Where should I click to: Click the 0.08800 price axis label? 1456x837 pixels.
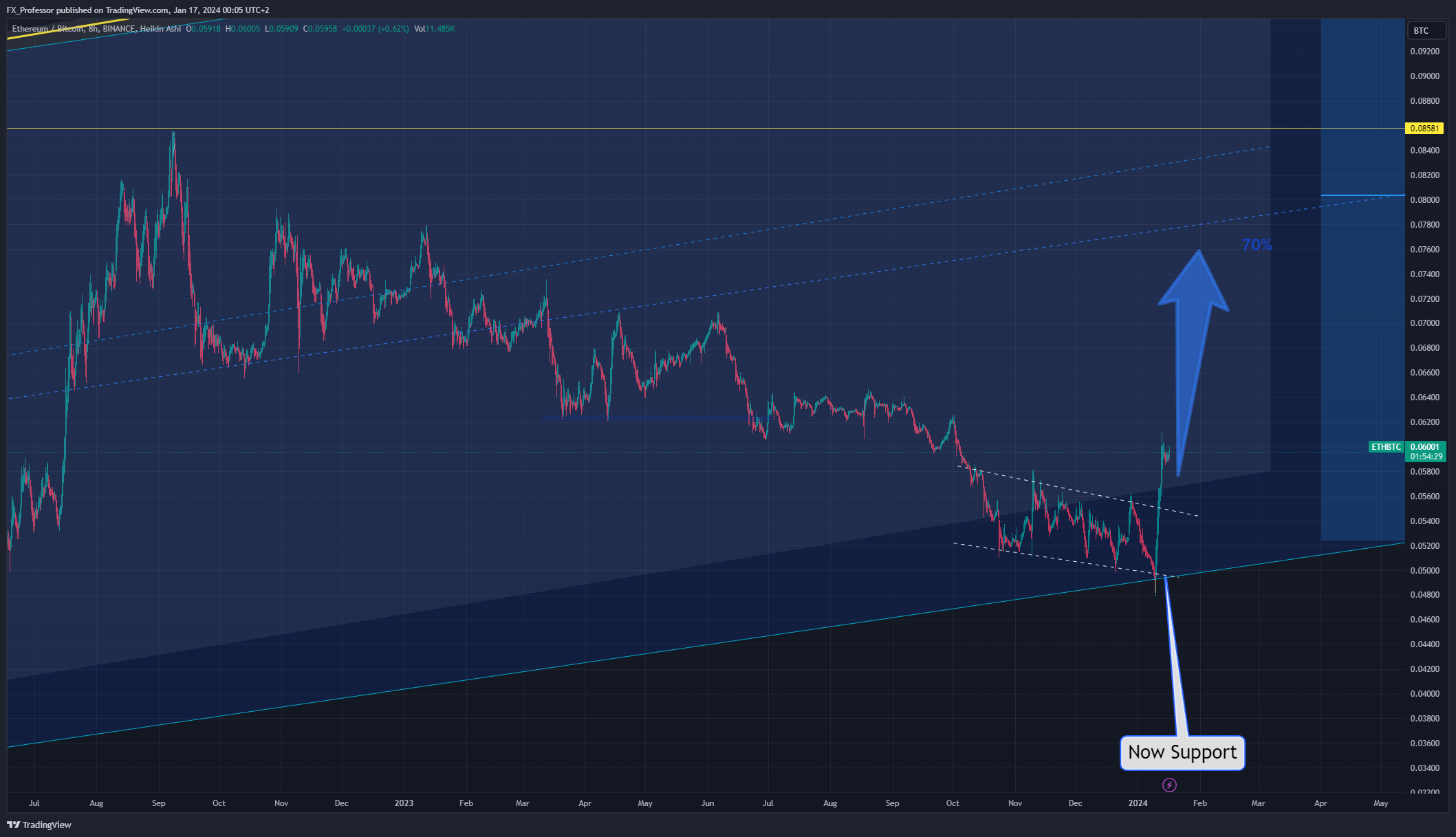(1424, 101)
